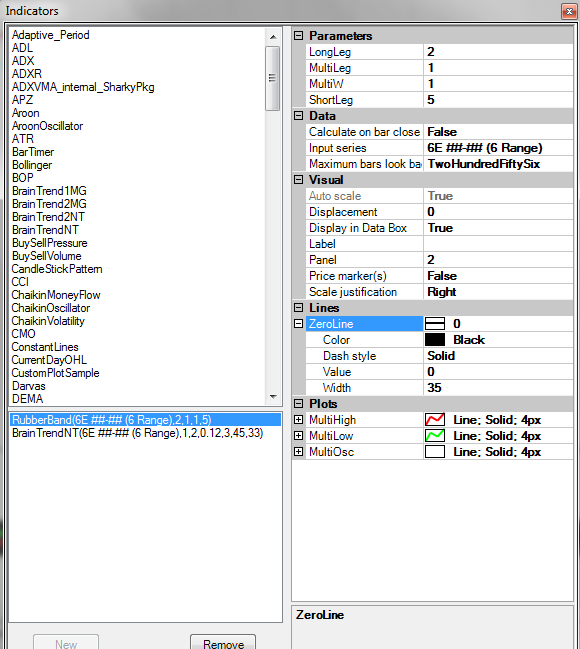
Task: Select BOP in the indicator list
Action: click(23, 178)
